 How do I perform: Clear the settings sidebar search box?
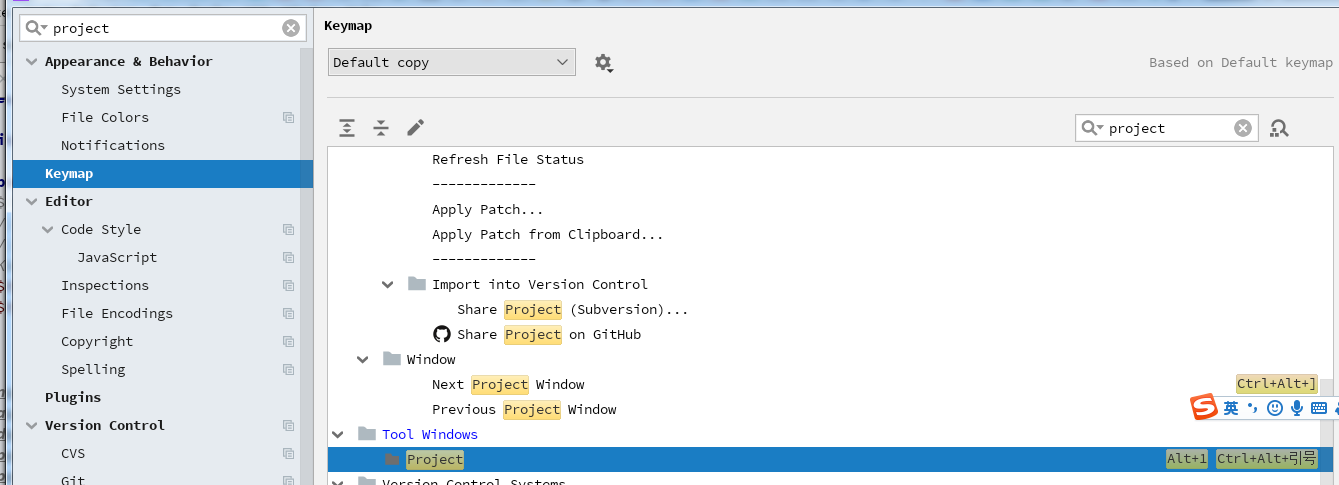coord(291,28)
